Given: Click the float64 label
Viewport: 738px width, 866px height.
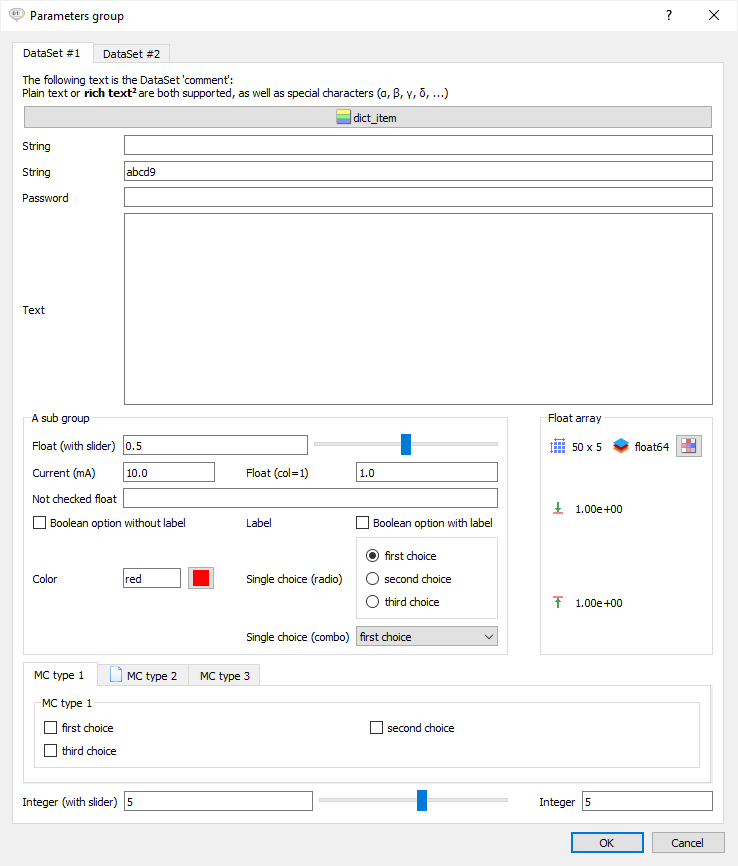Looking at the screenshot, I should (x=652, y=447).
